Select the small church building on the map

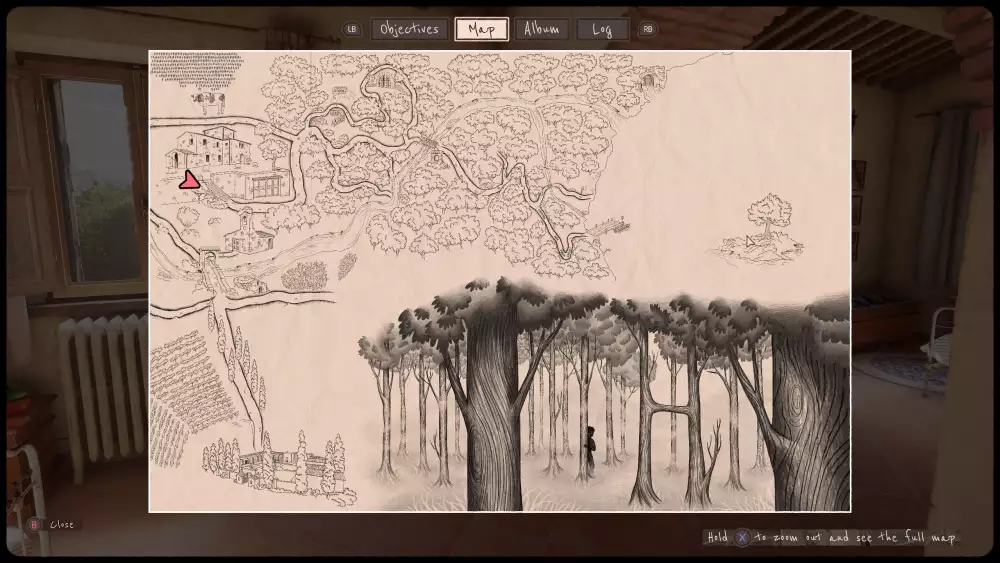click(249, 232)
